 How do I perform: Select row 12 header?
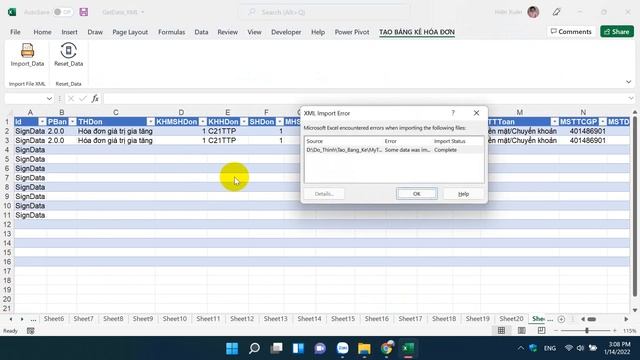click(7, 224)
